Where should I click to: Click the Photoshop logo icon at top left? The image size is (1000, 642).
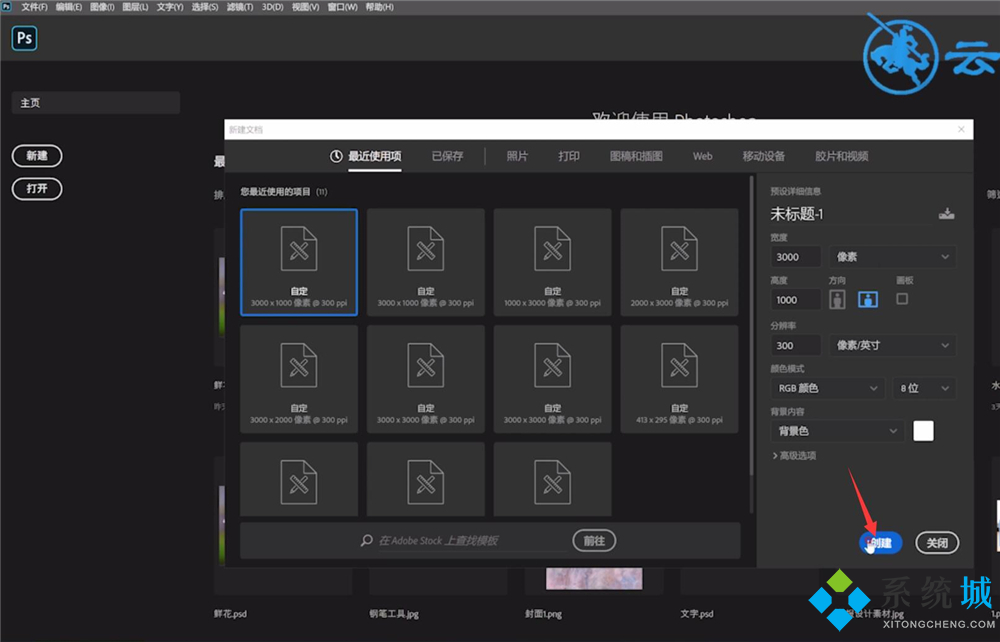(x=24, y=38)
